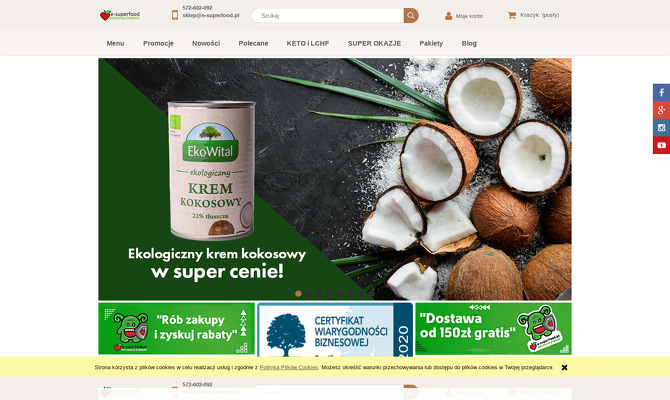Go to SUPER OKAZJE section
Viewport: 670px width, 400px height.
coord(374,43)
